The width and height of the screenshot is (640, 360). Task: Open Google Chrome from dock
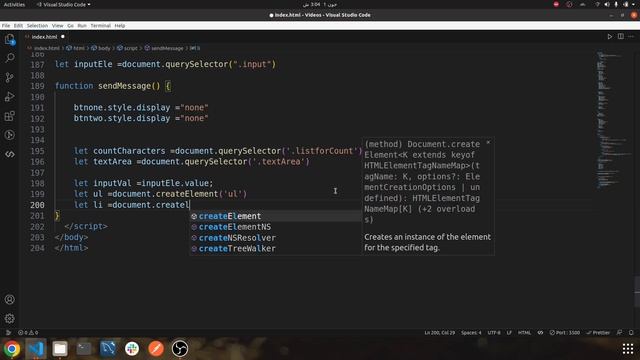(12, 349)
